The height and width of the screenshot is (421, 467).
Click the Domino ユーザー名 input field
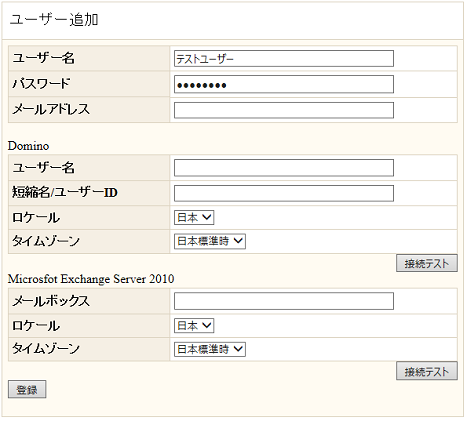coord(284,168)
